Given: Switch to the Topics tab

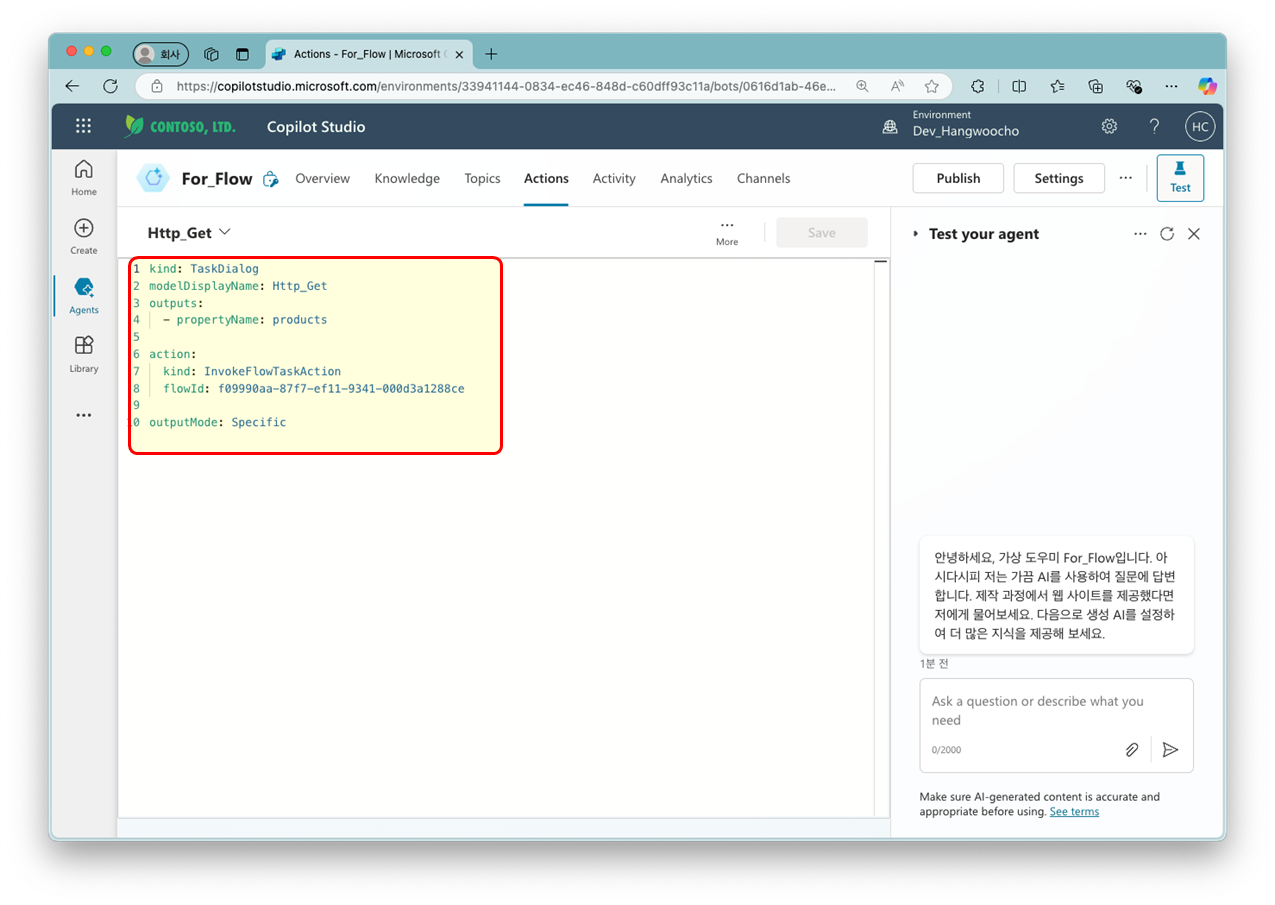Looking at the screenshot, I should pos(482,179).
